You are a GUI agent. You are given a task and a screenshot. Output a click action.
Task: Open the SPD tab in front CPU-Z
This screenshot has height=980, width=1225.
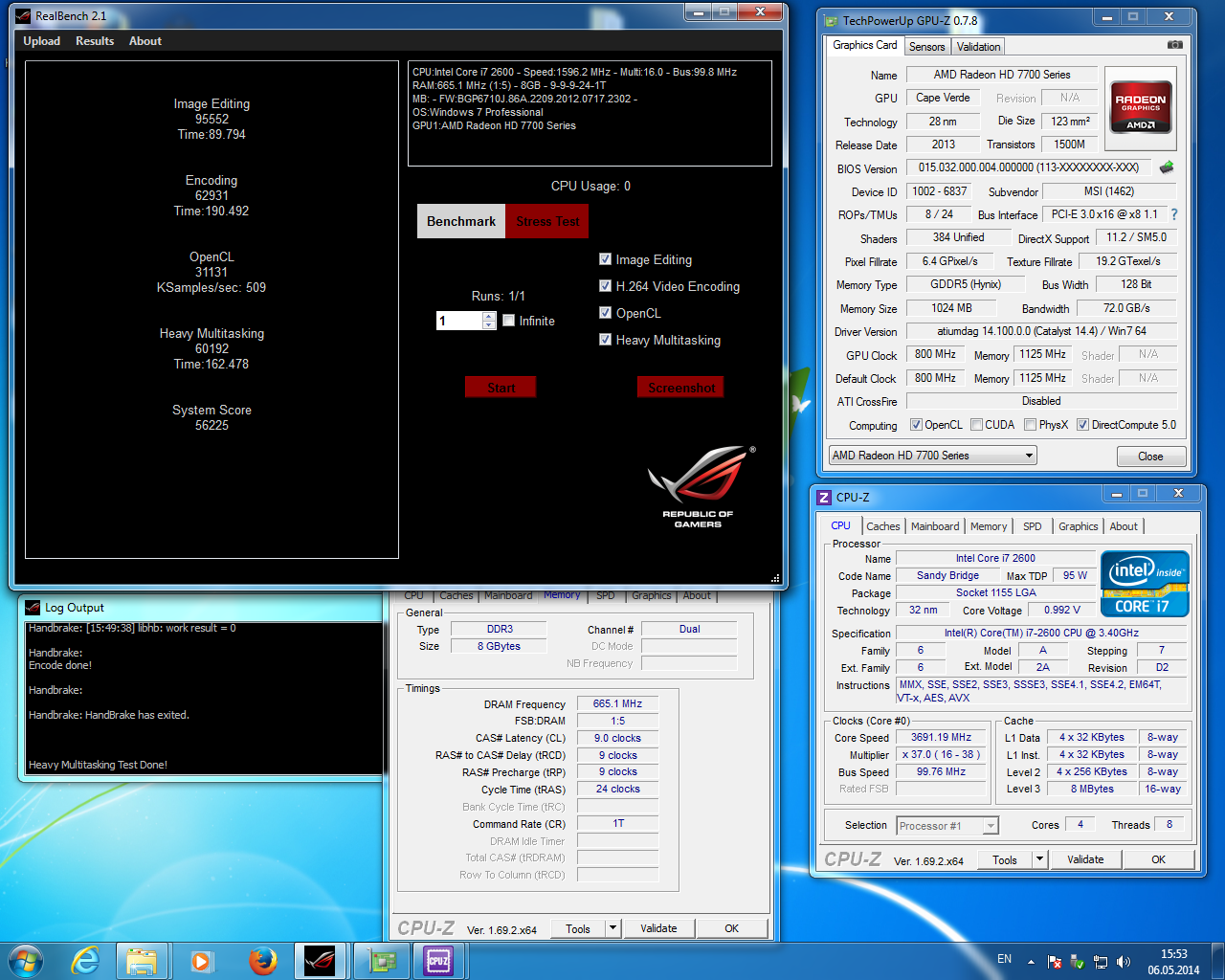coord(1032,526)
